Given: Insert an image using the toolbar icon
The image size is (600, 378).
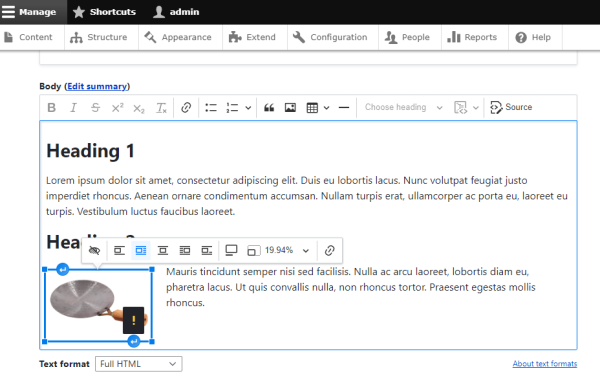Looking at the screenshot, I should [290, 108].
